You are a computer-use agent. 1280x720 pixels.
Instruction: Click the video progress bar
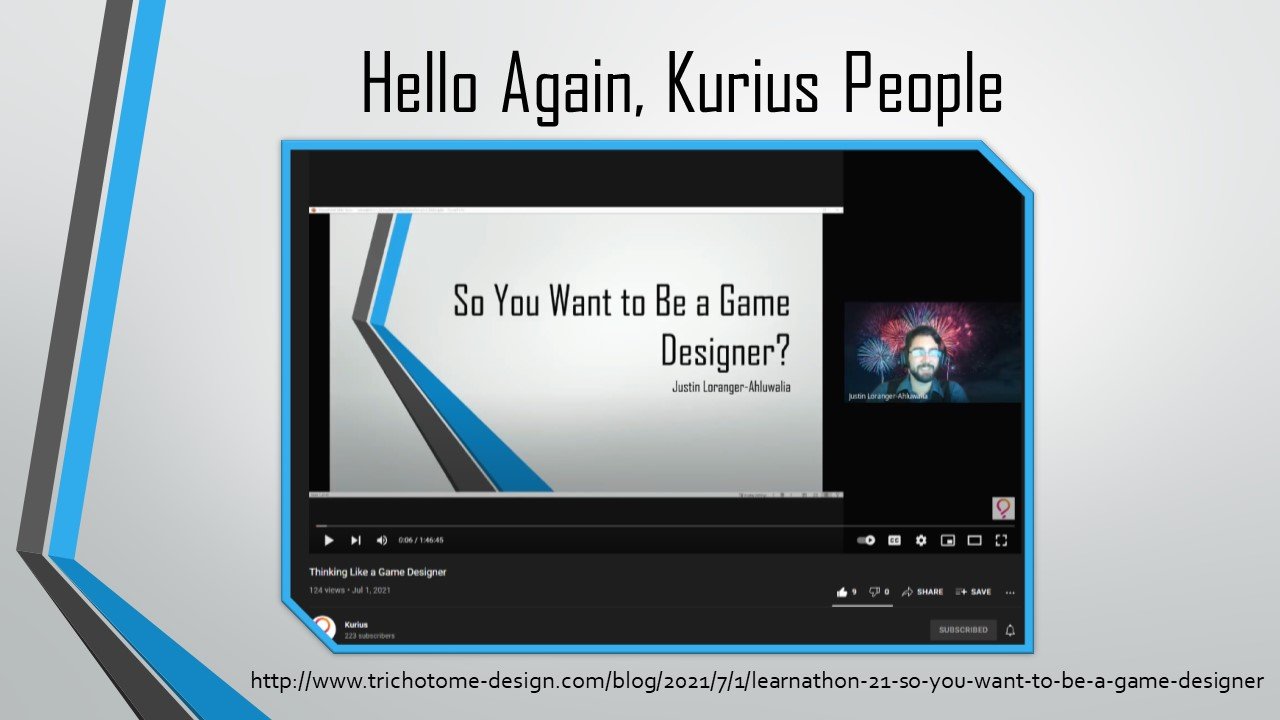pos(665,525)
